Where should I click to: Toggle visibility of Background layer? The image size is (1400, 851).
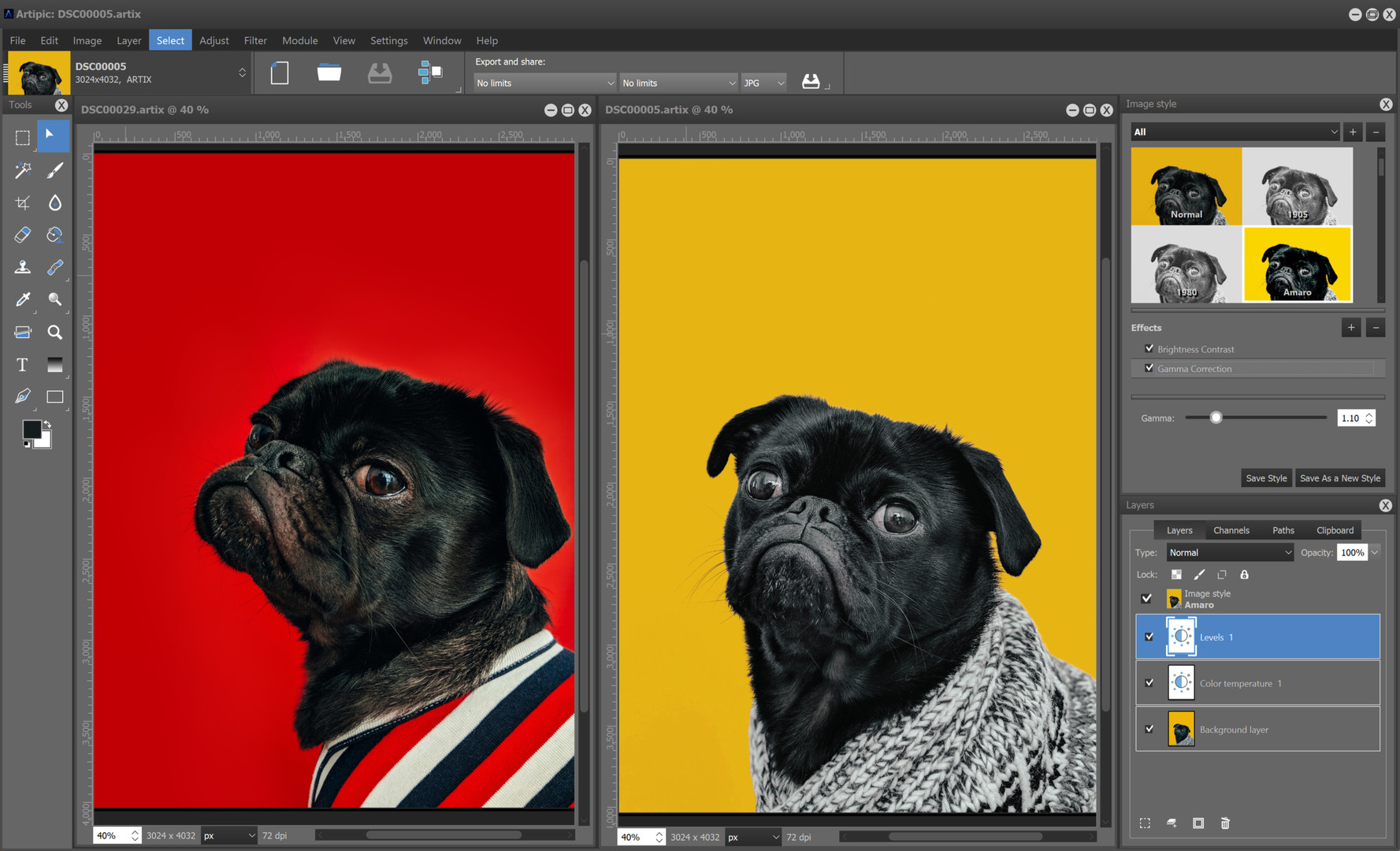pos(1149,729)
